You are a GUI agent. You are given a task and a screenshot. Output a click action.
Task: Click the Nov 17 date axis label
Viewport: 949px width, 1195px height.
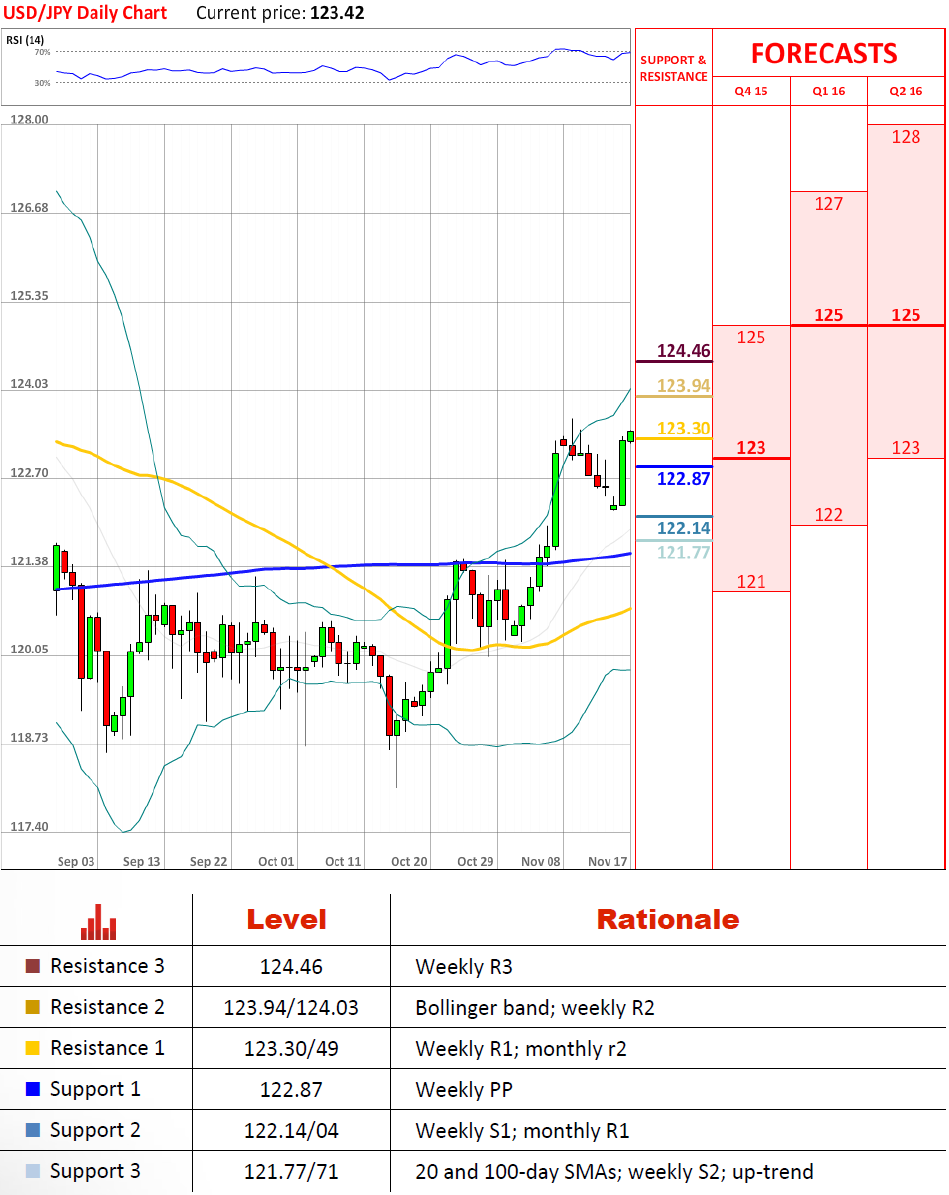[x=608, y=861]
